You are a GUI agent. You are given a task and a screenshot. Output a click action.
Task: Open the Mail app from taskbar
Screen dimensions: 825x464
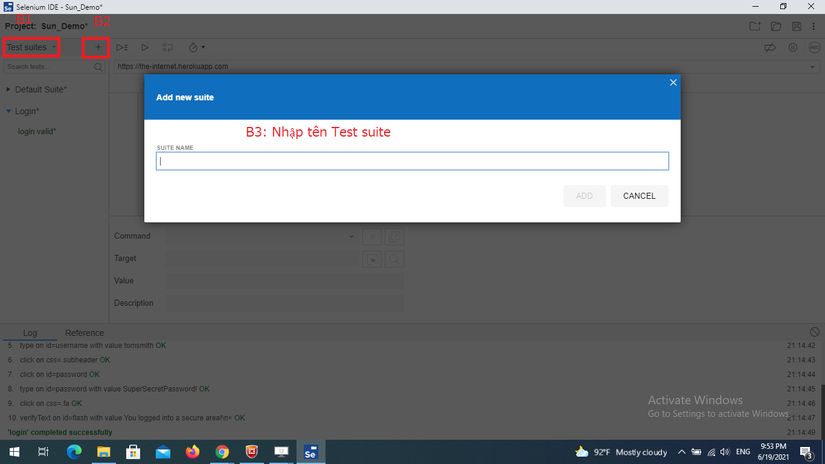pyautogui.click(x=163, y=452)
